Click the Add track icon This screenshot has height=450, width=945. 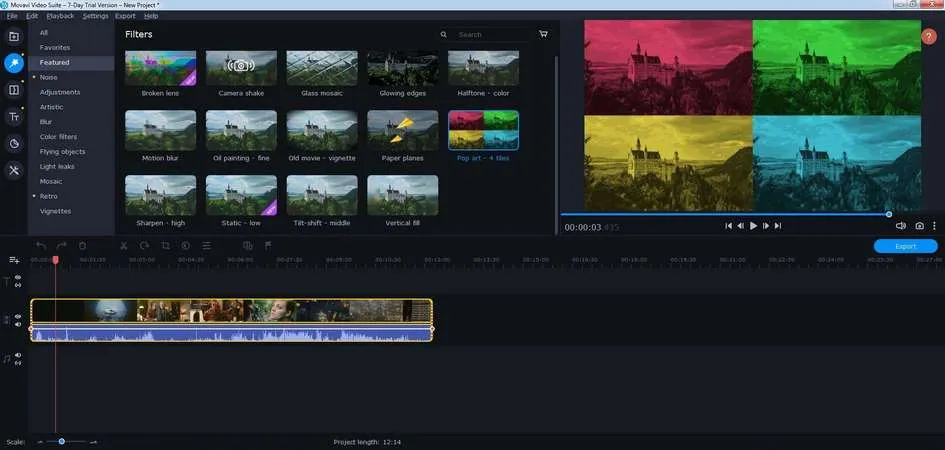tap(14, 260)
